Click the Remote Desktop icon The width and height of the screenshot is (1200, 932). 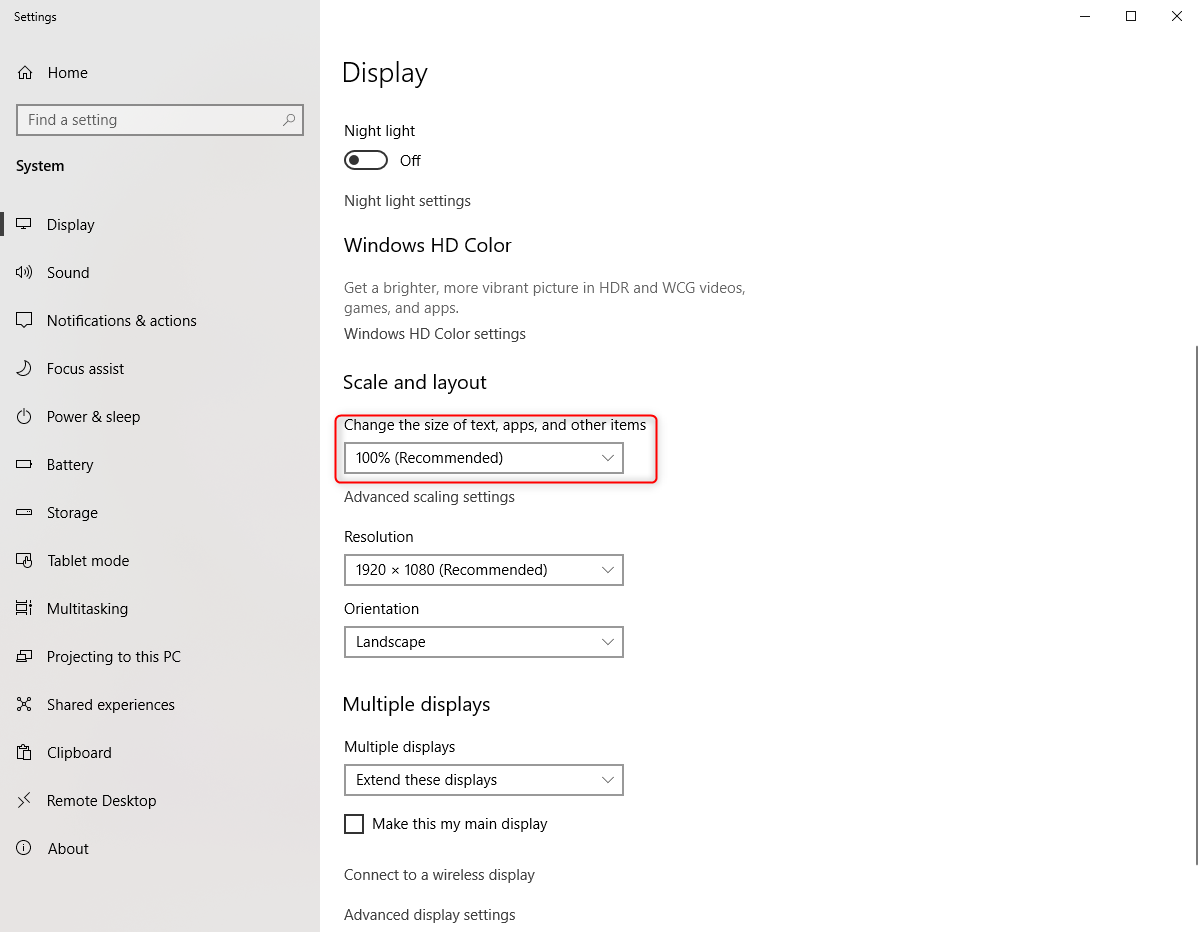click(25, 801)
